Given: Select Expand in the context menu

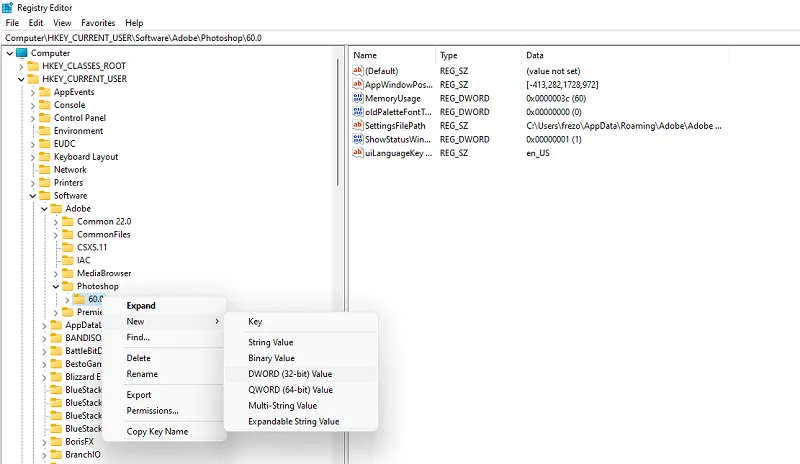Looking at the screenshot, I should pyautogui.click(x=164, y=305).
